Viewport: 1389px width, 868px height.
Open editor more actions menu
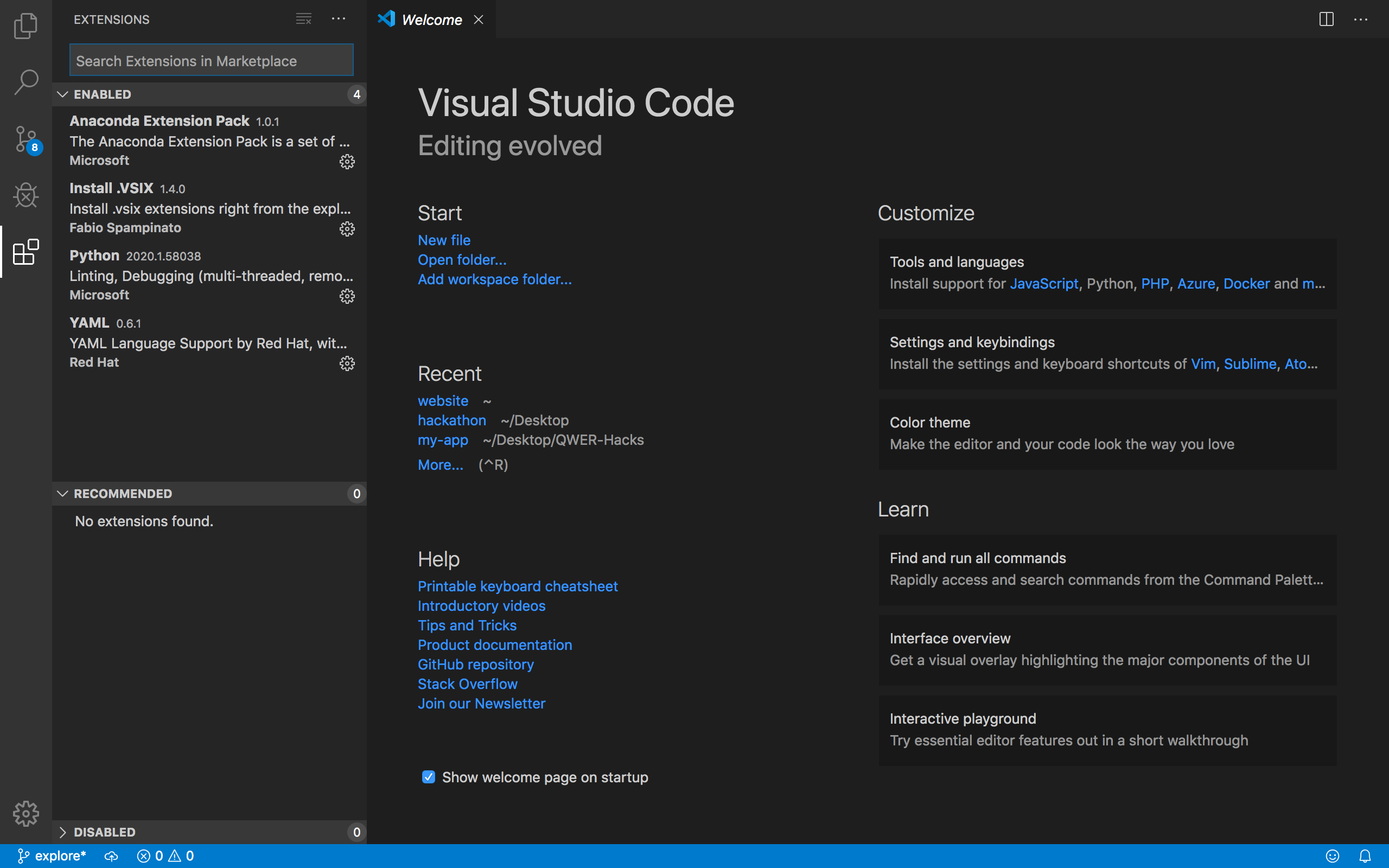click(x=1360, y=19)
